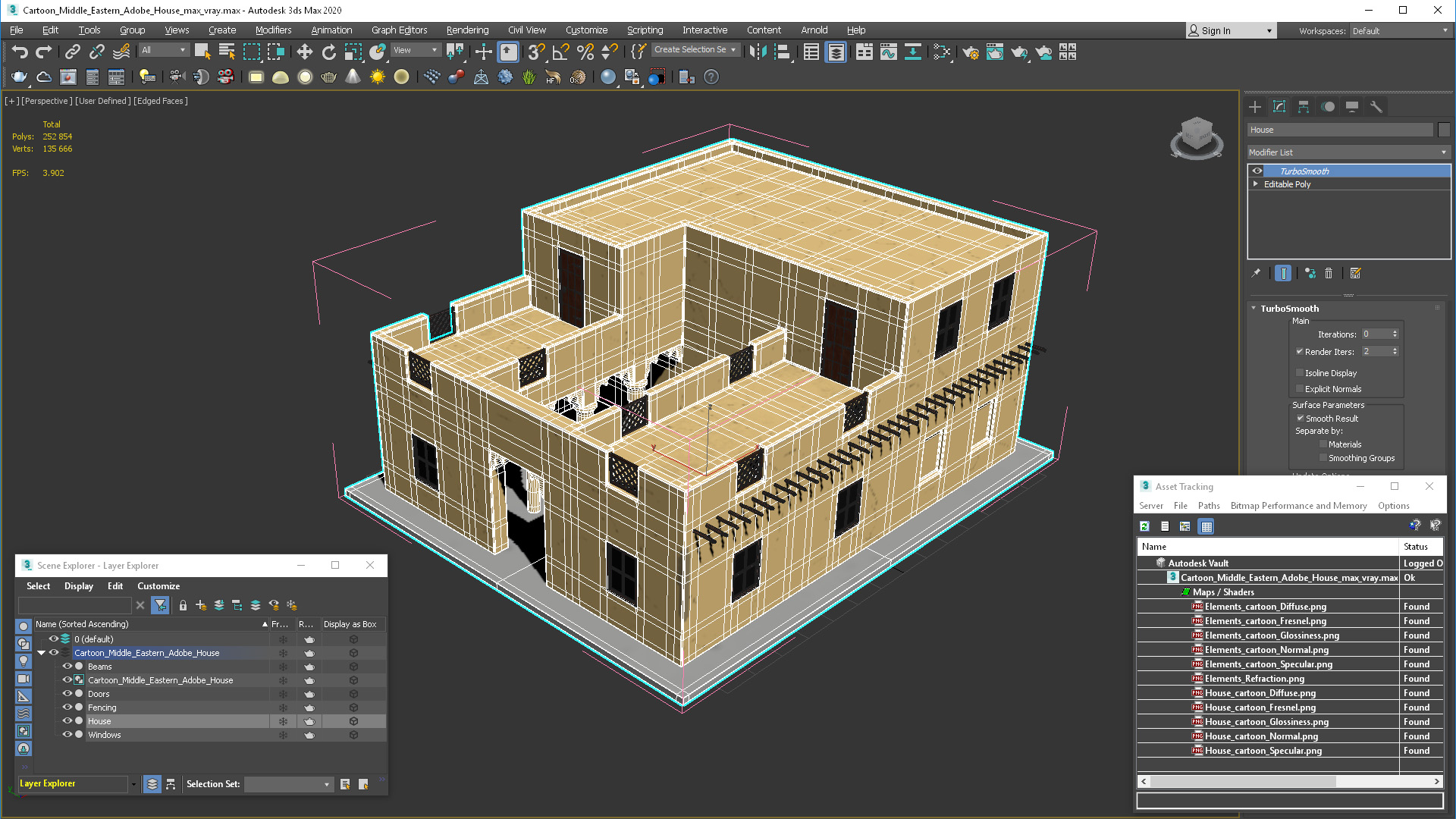Viewport: 1456px width, 819px height.
Task: Expand the Editable Poly modifier entry
Action: (x=1256, y=184)
